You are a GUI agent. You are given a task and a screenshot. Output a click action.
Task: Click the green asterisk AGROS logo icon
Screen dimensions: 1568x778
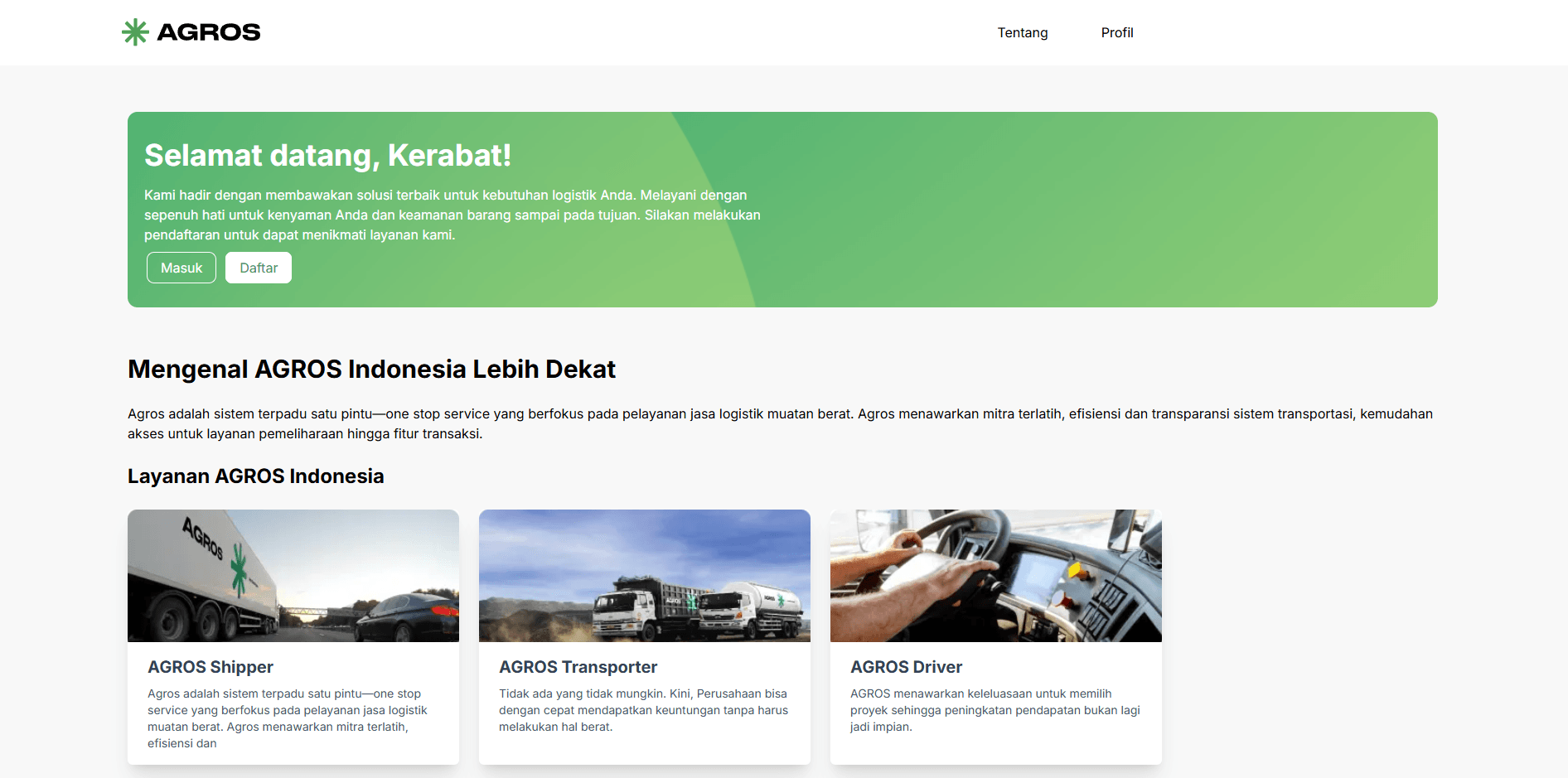pyautogui.click(x=135, y=32)
